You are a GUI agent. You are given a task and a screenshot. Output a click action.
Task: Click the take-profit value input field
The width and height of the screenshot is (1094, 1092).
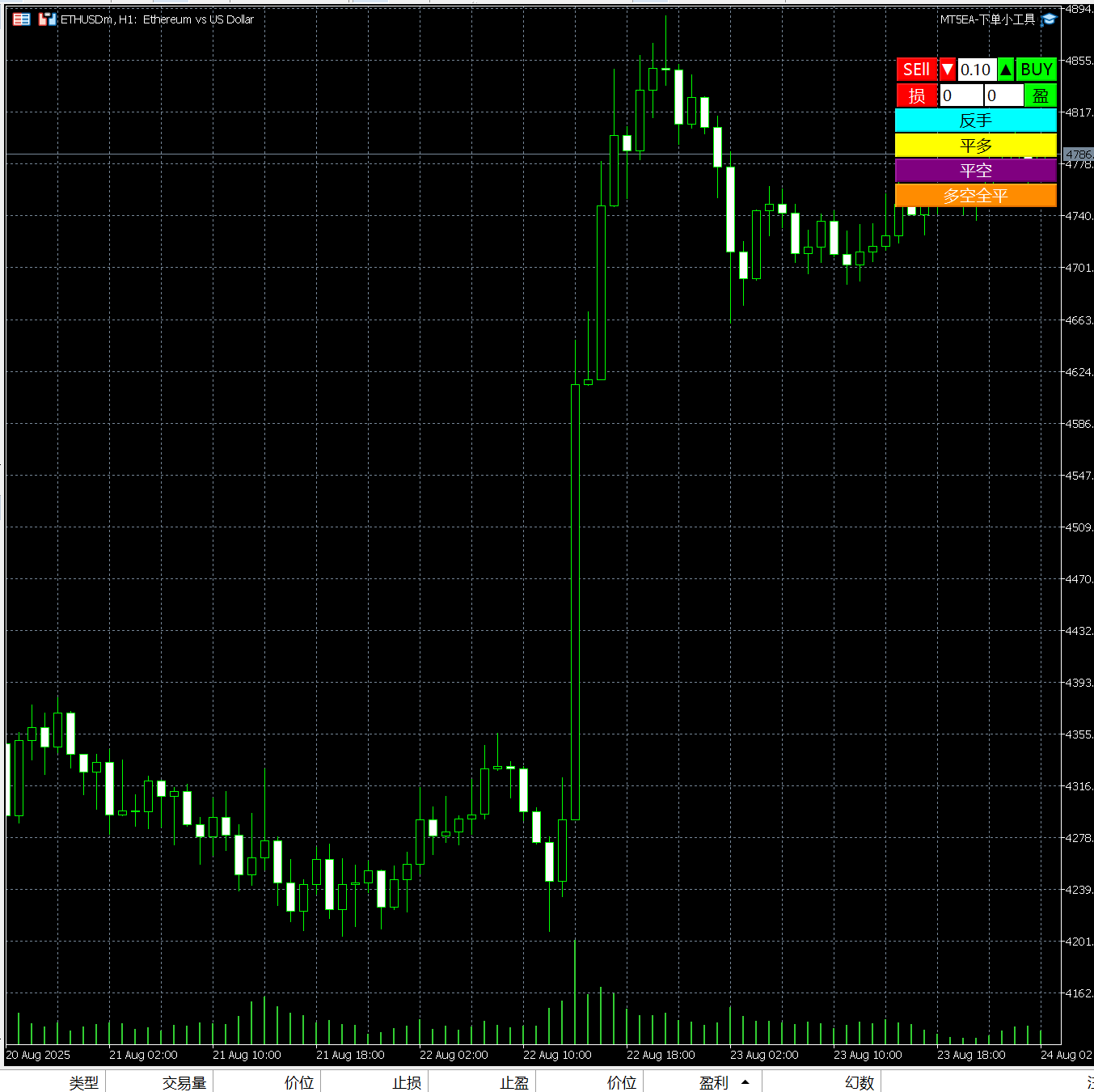point(1003,95)
